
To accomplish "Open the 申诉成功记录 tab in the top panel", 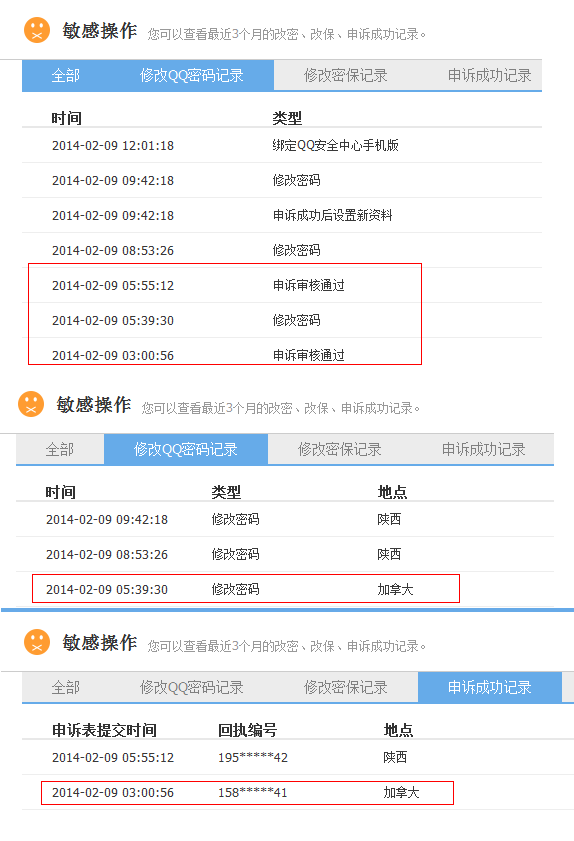I will [489, 75].
